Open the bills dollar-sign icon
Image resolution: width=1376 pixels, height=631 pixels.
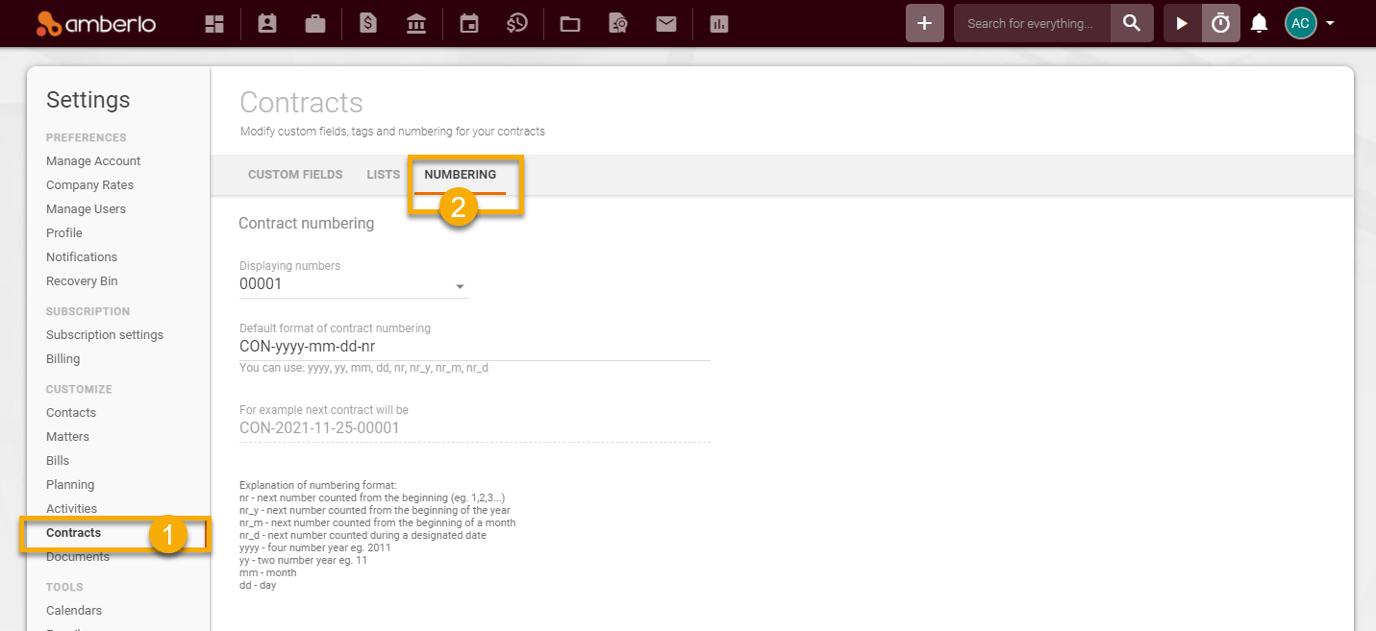pos(368,24)
